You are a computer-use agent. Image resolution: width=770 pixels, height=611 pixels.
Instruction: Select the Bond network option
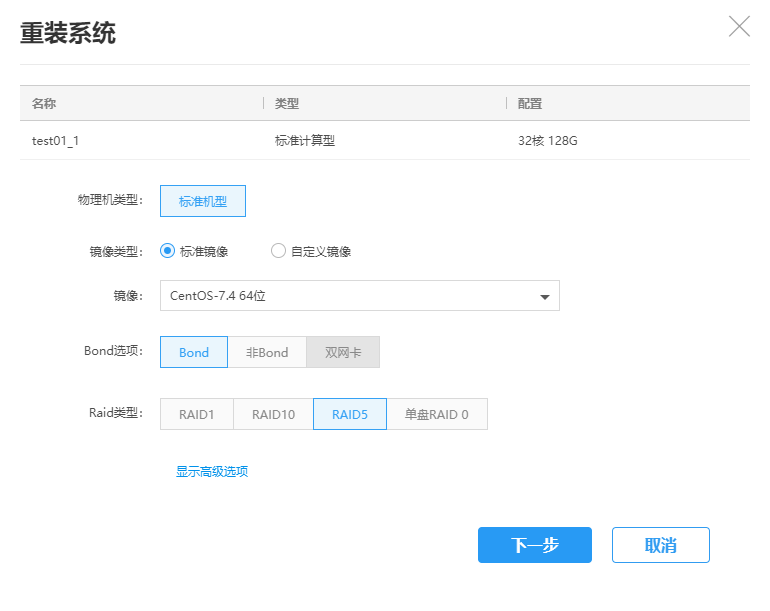click(x=194, y=352)
